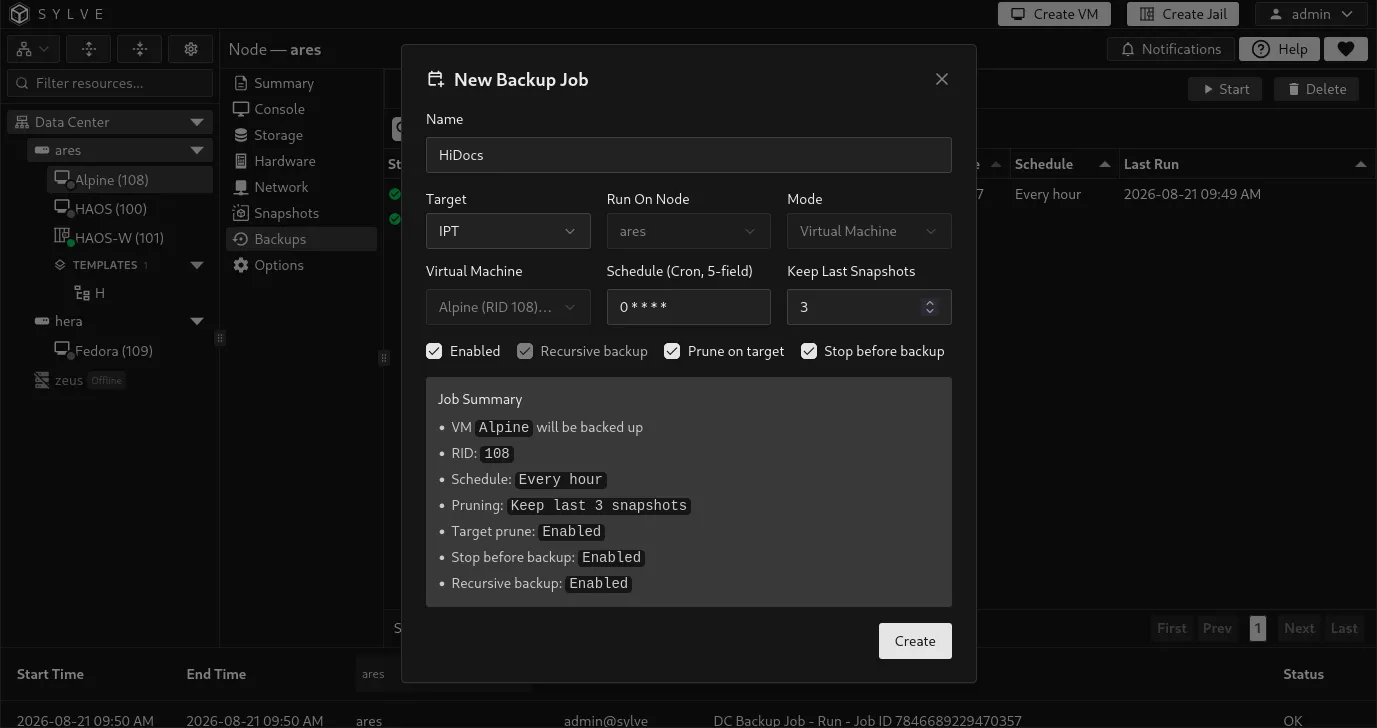Open the Backups section
1377x728 pixels.
point(301,239)
